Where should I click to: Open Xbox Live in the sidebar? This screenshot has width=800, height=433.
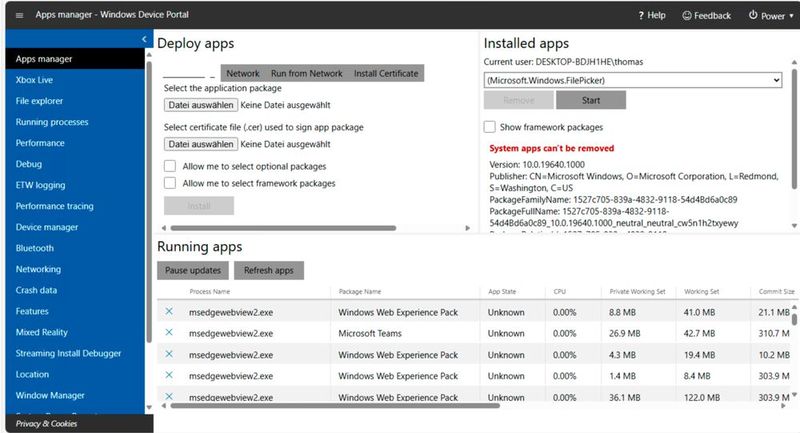point(75,80)
